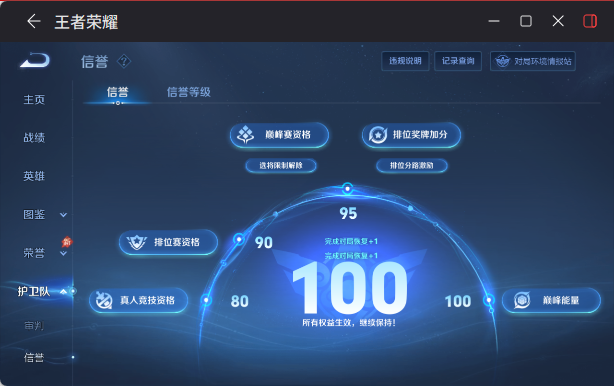Open 记录查询 button
Image resolution: width=614 pixels, height=386 pixels.
click(x=458, y=61)
